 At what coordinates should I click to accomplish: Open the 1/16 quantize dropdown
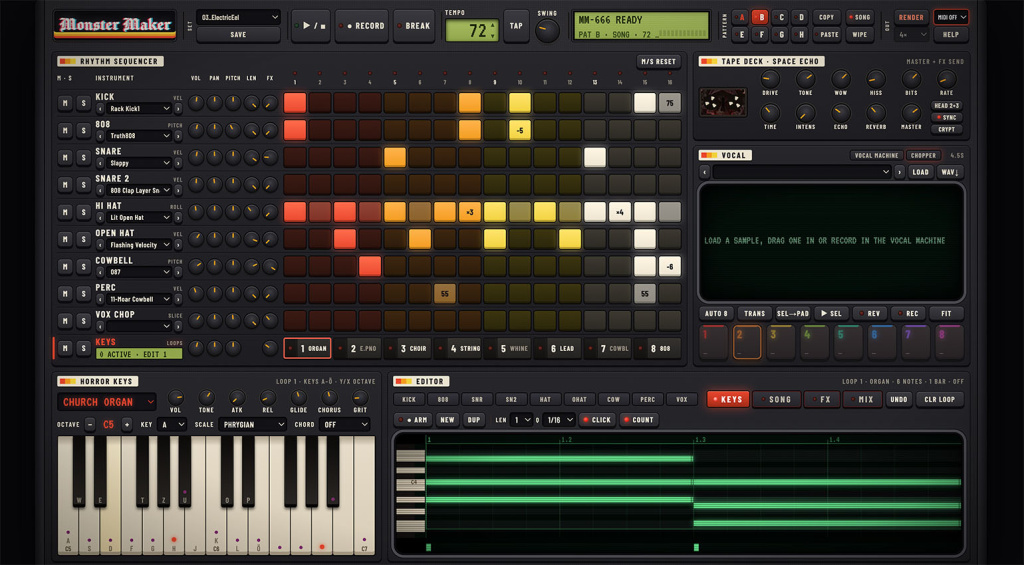559,420
